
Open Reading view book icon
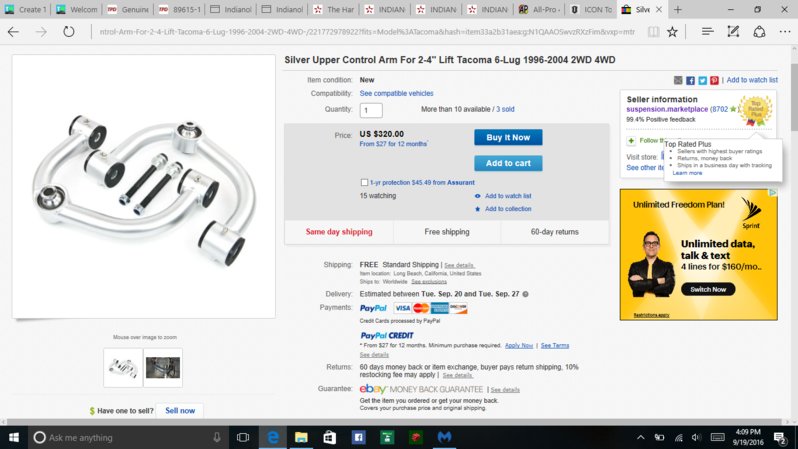click(x=653, y=32)
